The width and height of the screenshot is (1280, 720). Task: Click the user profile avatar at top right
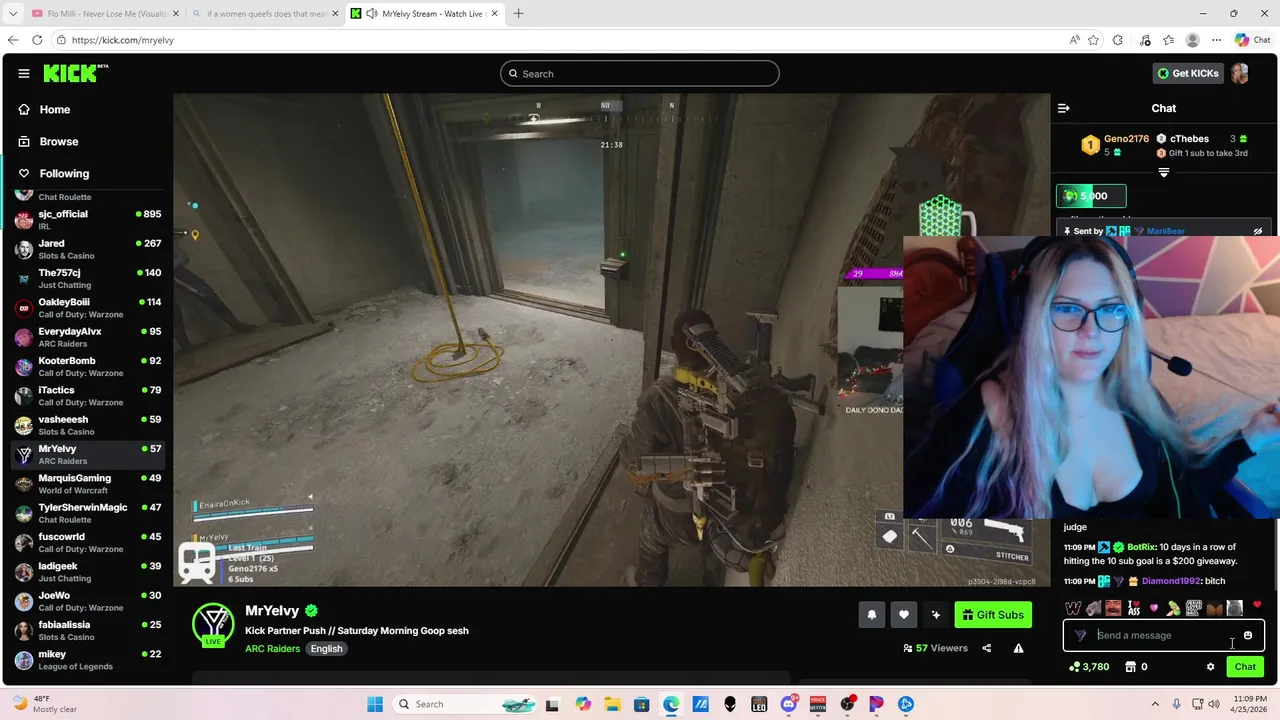[1240, 73]
